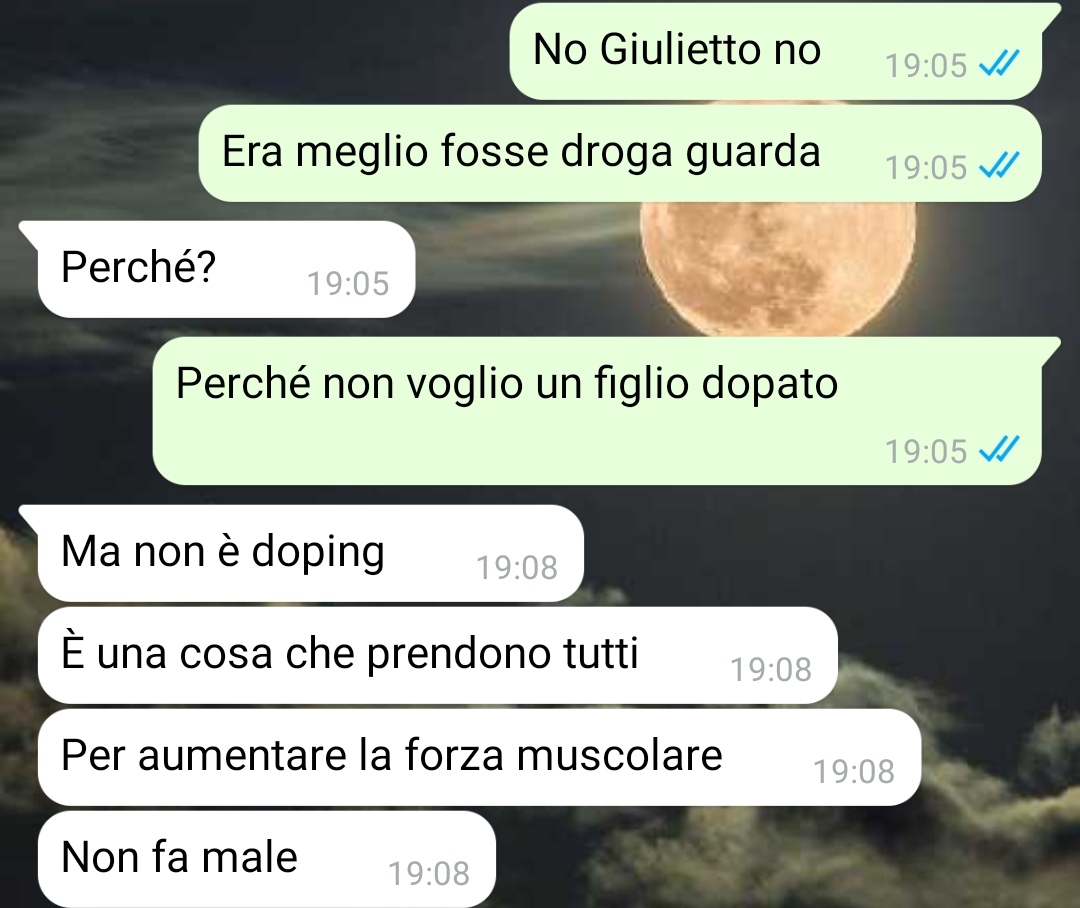
Task: Tap 'Per aumentare la forza muscolare' message
Action: [479, 757]
